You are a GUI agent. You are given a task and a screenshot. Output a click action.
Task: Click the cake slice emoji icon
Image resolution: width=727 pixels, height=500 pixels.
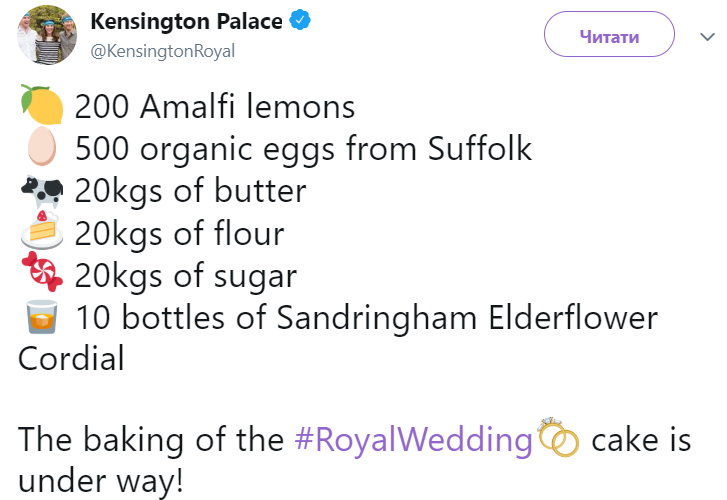42,232
